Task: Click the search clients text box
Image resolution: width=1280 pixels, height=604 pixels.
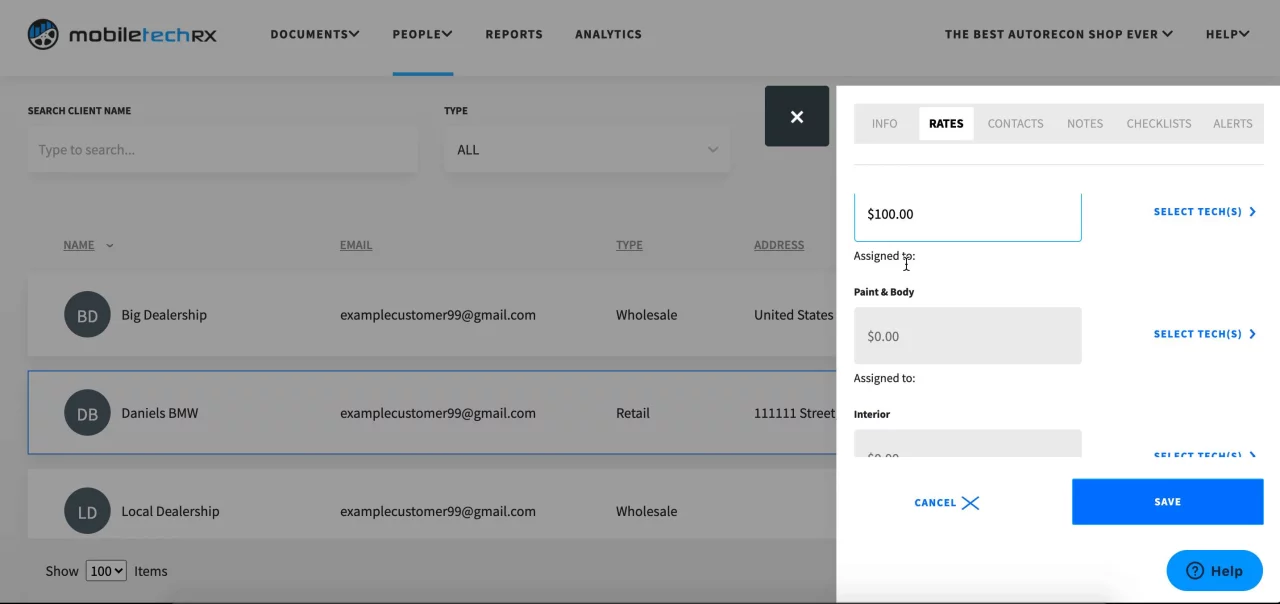Action: pos(222,149)
